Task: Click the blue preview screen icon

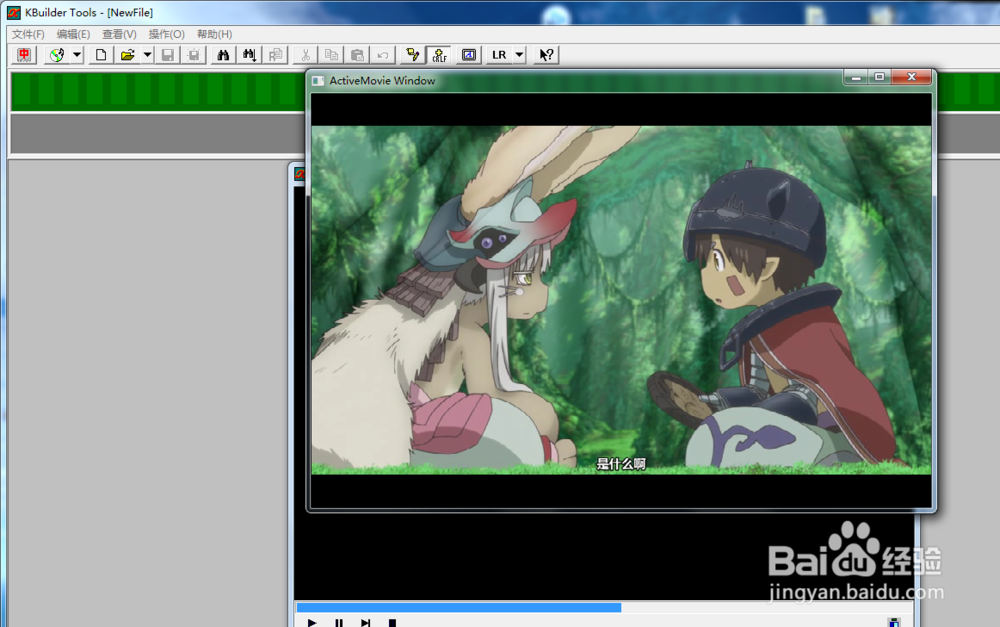Action: (x=469, y=55)
